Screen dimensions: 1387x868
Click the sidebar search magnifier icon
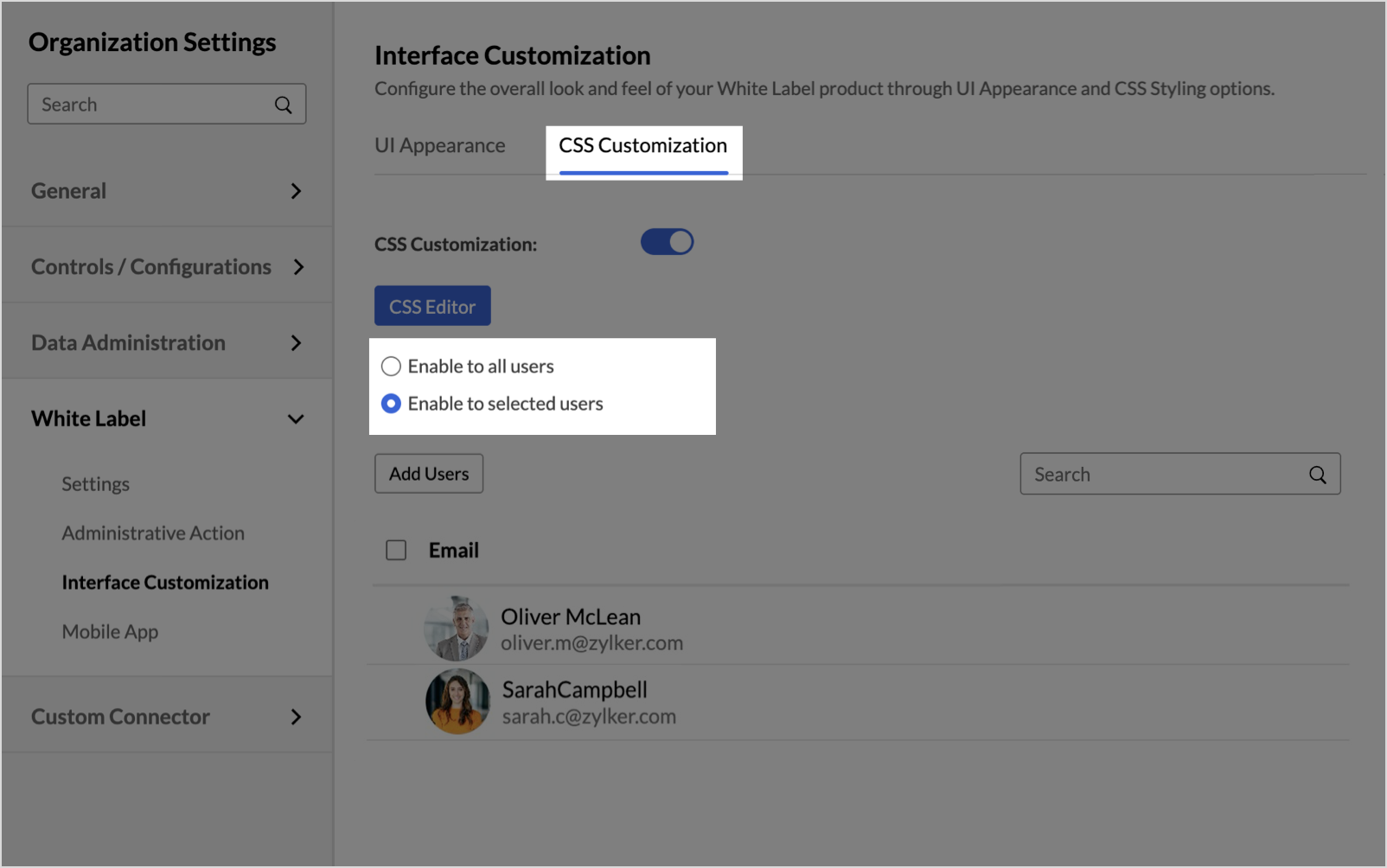click(x=283, y=105)
